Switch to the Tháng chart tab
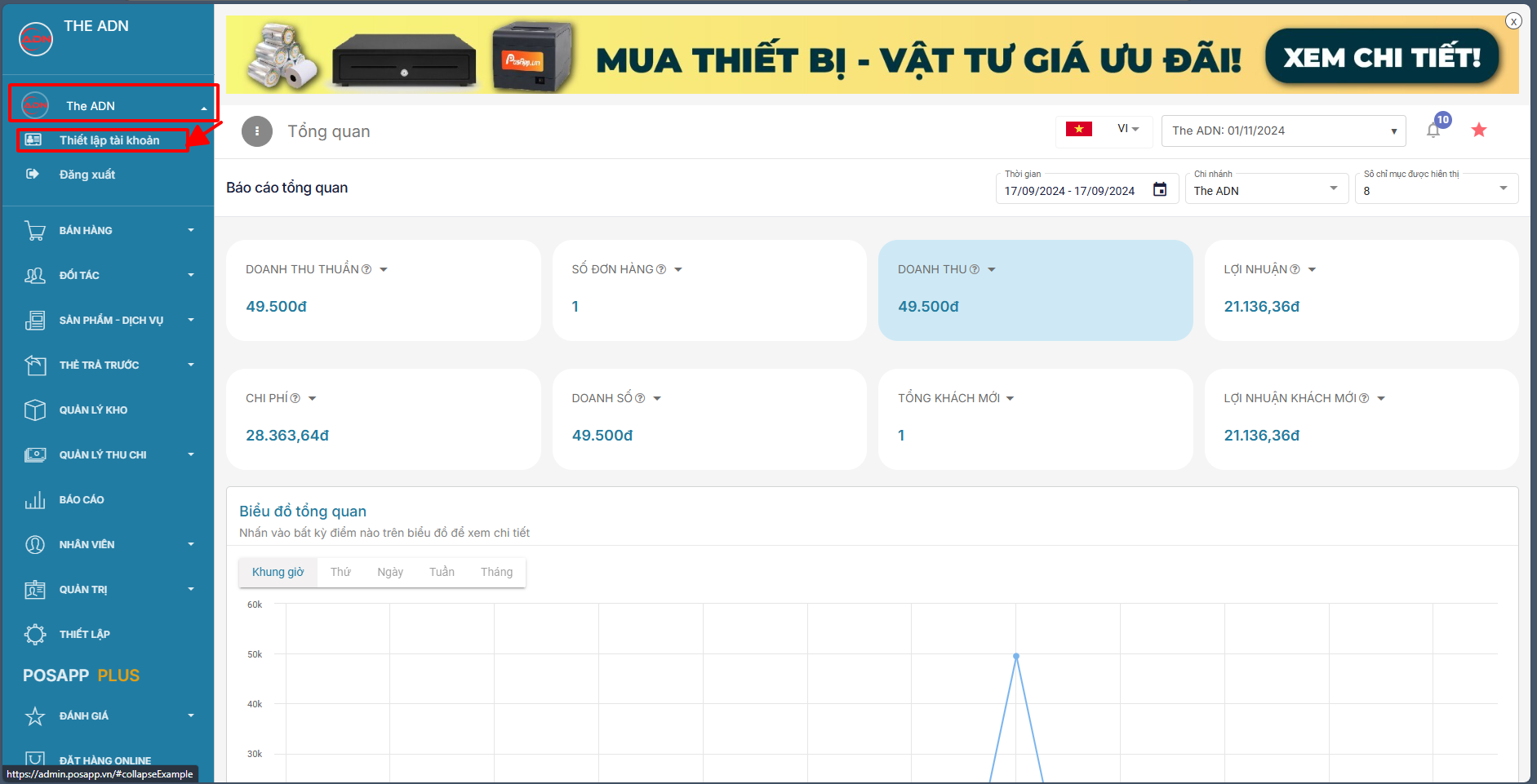The width and height of the screenshot is (1537, 784). point(496,573)
